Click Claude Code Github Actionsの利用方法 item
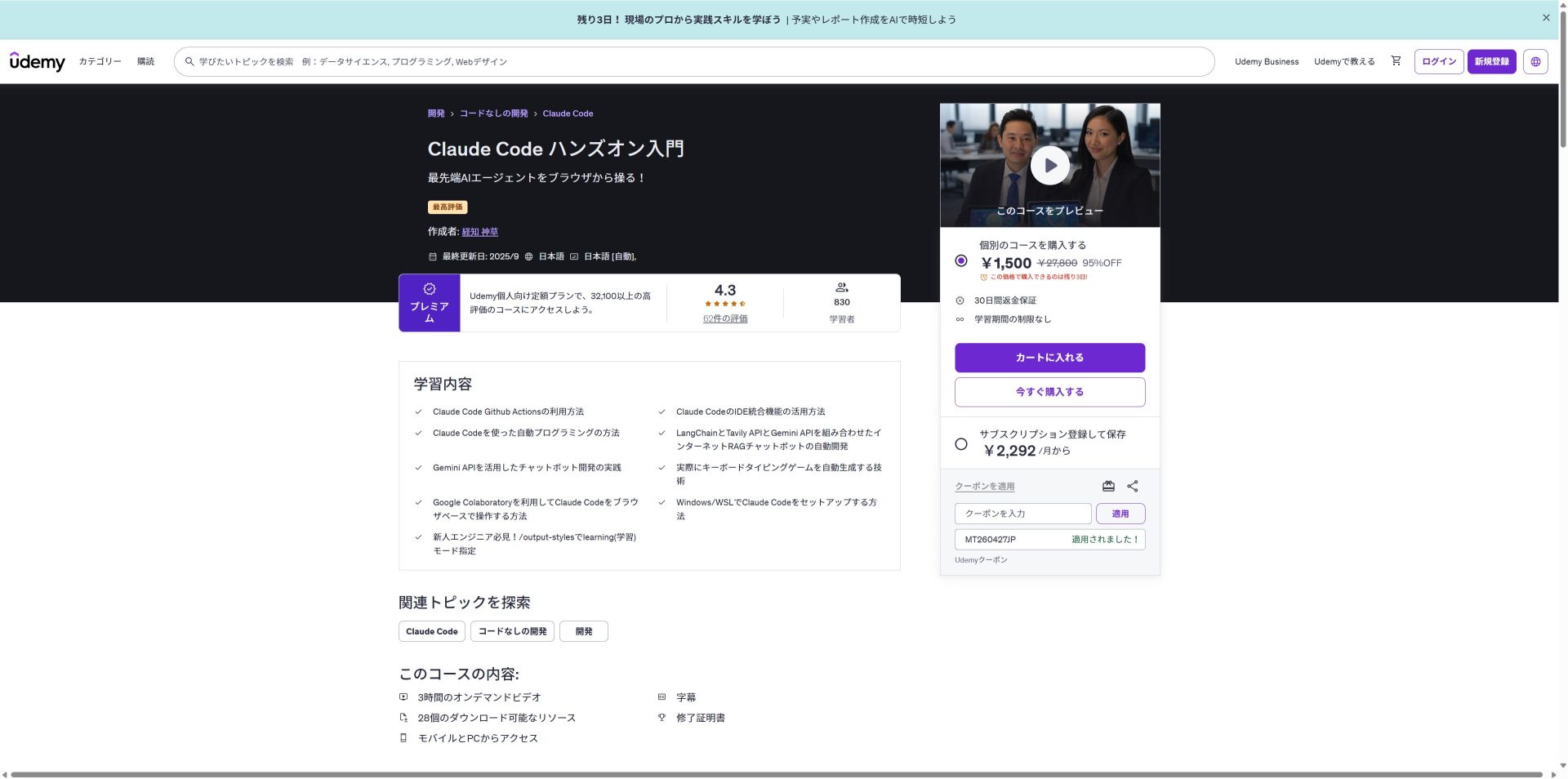1568x779 pixels. 508,412
